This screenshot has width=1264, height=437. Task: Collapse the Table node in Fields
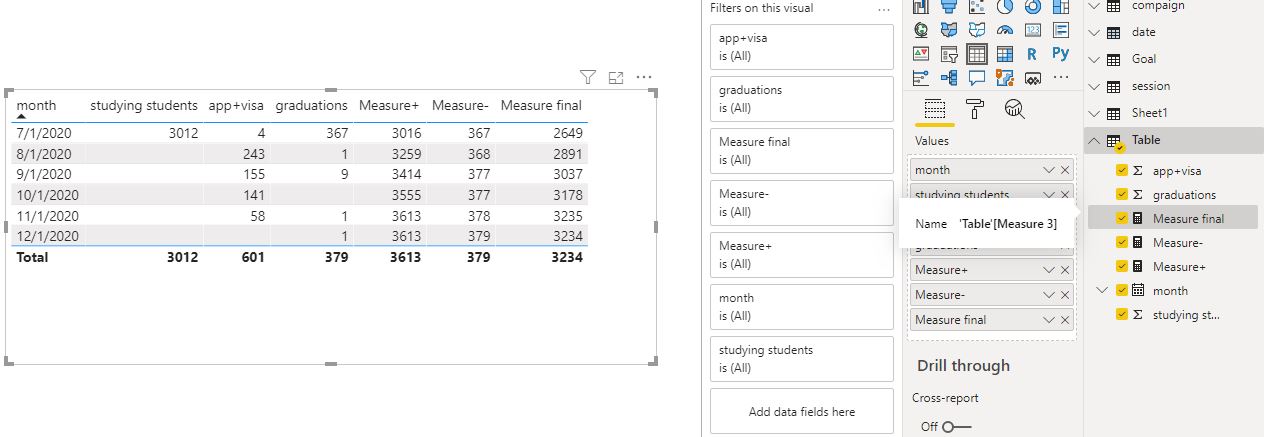point(1094,140)
